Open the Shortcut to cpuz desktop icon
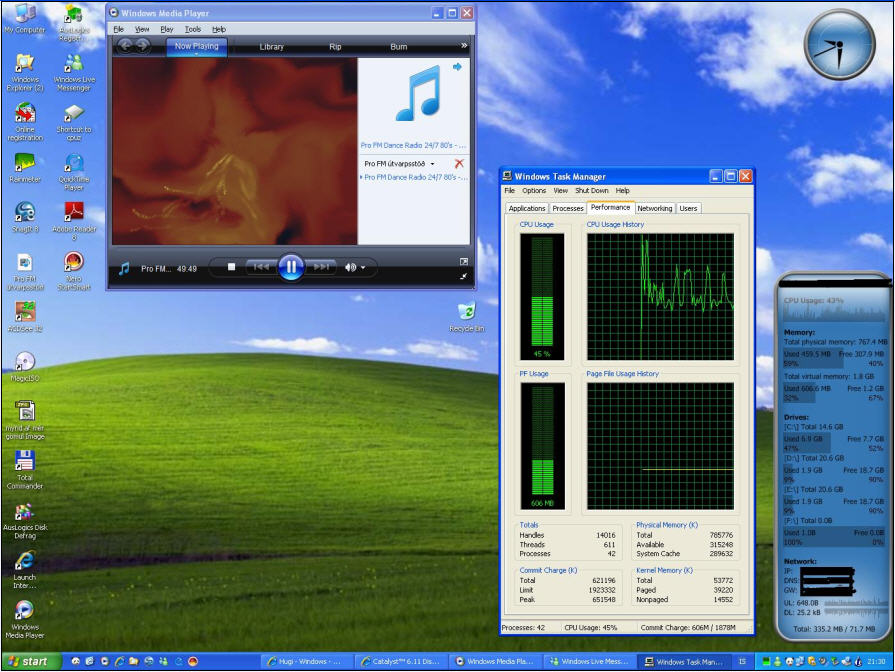This screenshot has height=672, width=895. pos(74,122)
